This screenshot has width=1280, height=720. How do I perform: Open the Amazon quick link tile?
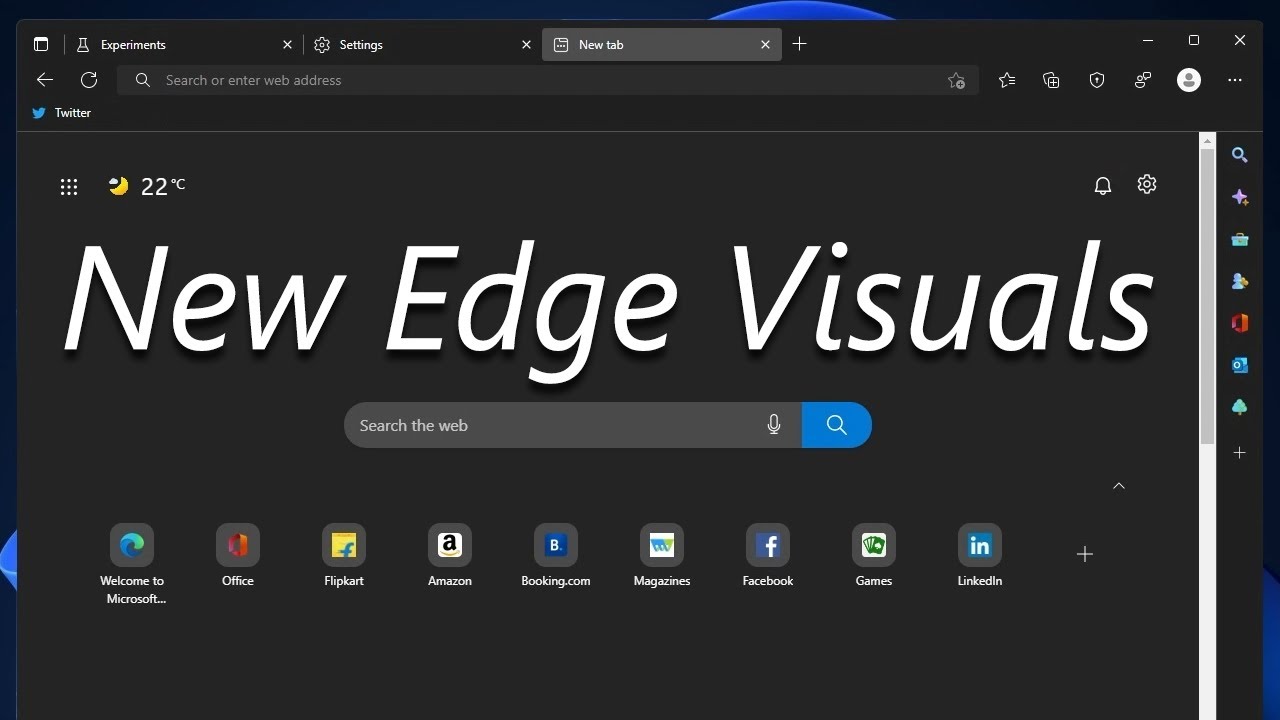click(450, 556)
